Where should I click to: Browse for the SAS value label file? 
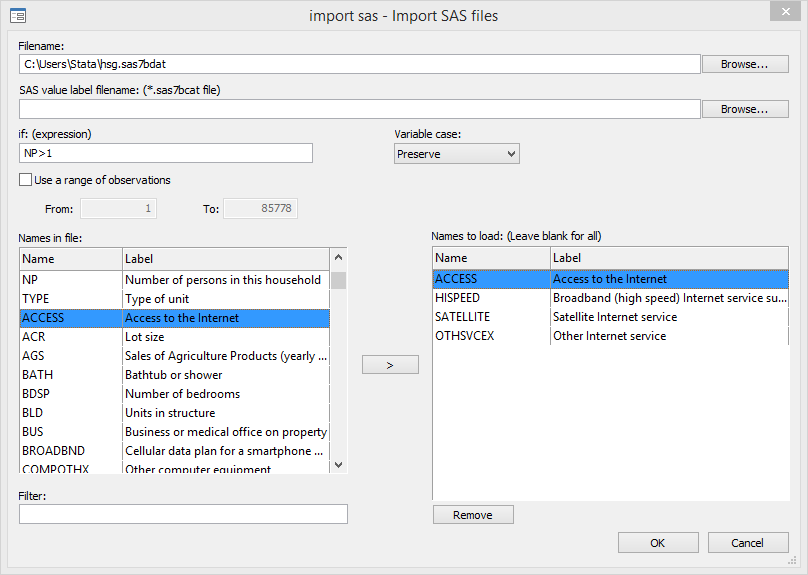pyautogui.click(x=745, y=109)
